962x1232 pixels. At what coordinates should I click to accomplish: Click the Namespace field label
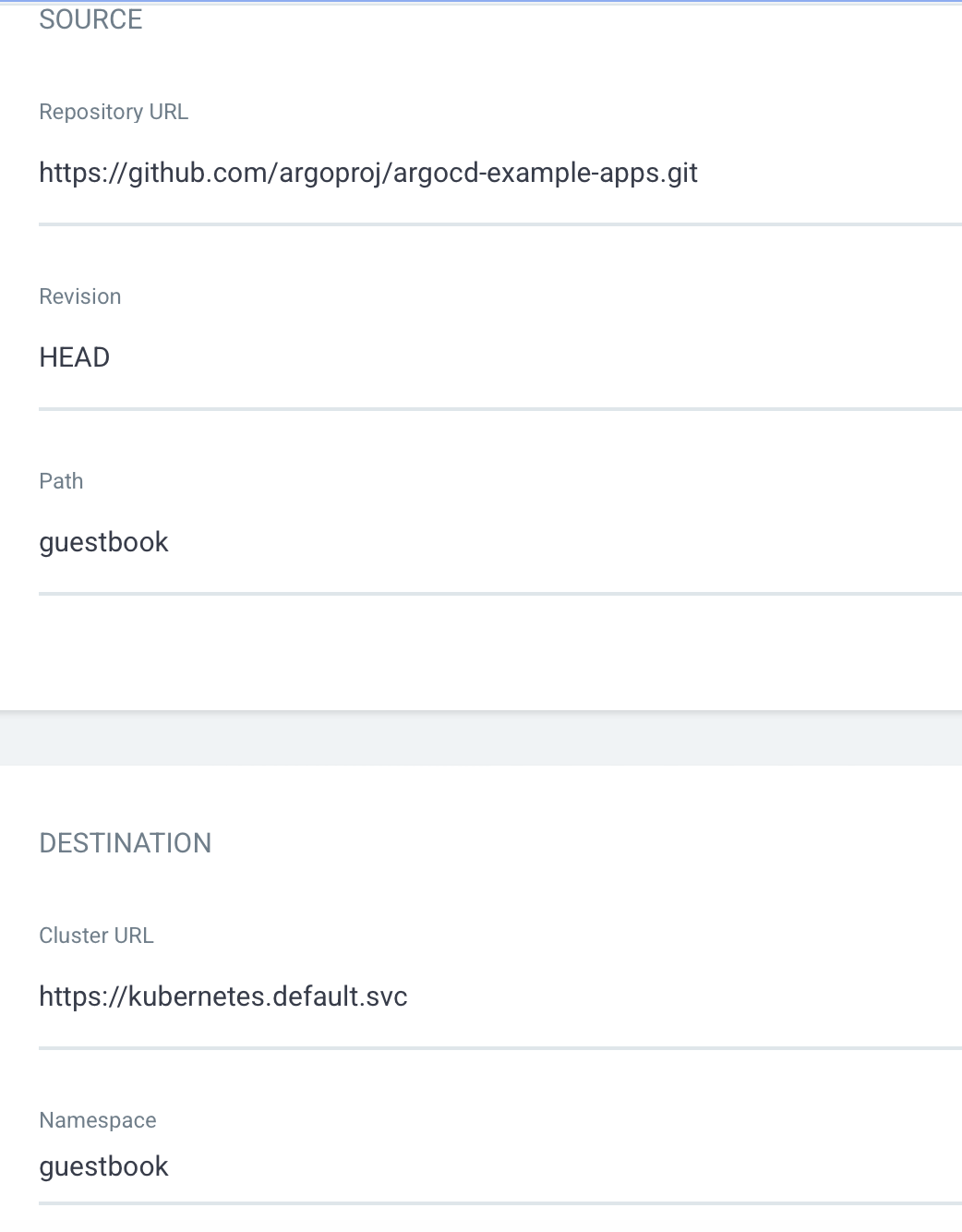click(98, 1120)
